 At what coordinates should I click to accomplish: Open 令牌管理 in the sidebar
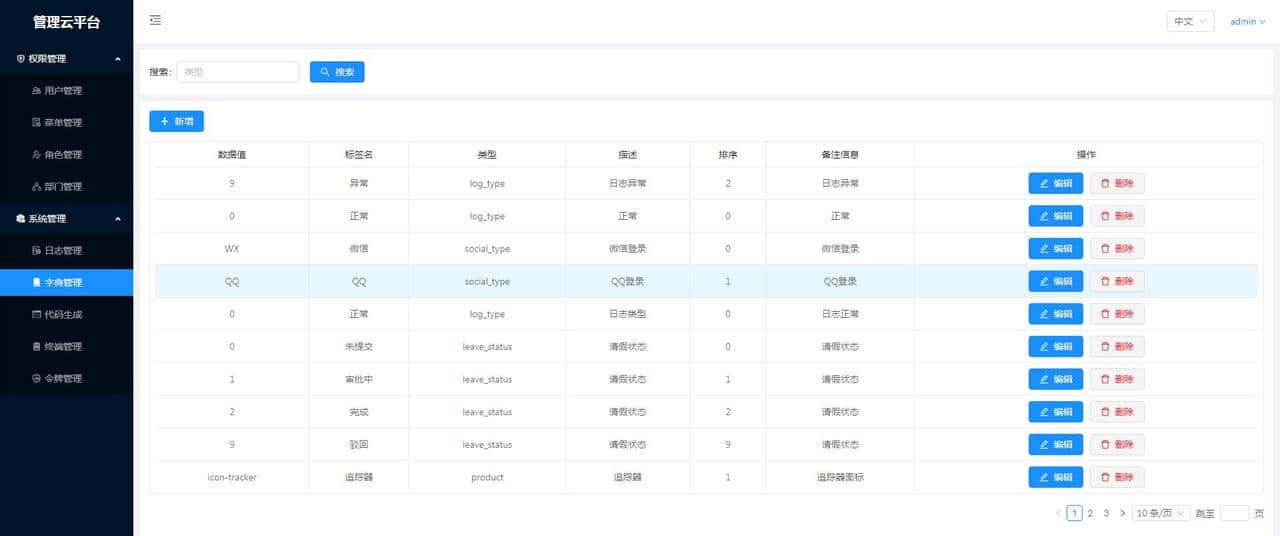[x=66, y=379]
